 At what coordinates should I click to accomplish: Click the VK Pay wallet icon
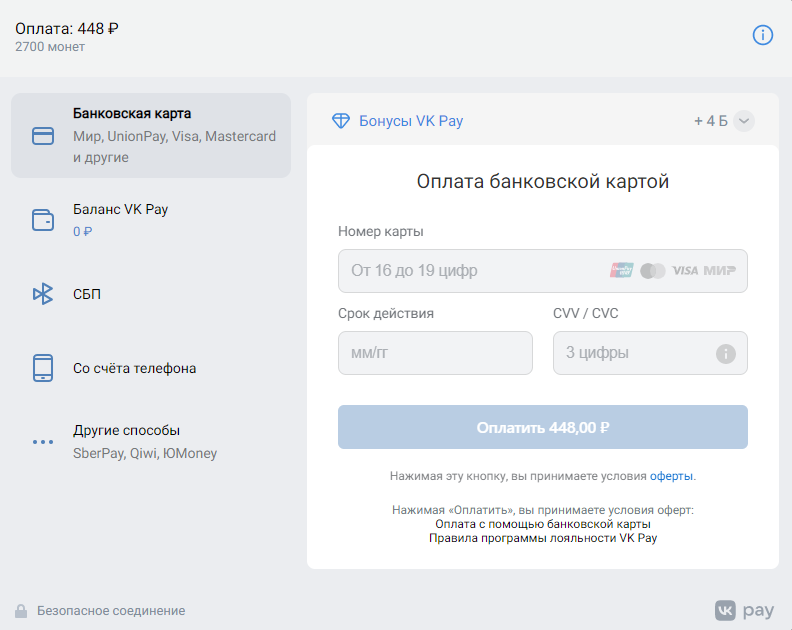(43, 220)
